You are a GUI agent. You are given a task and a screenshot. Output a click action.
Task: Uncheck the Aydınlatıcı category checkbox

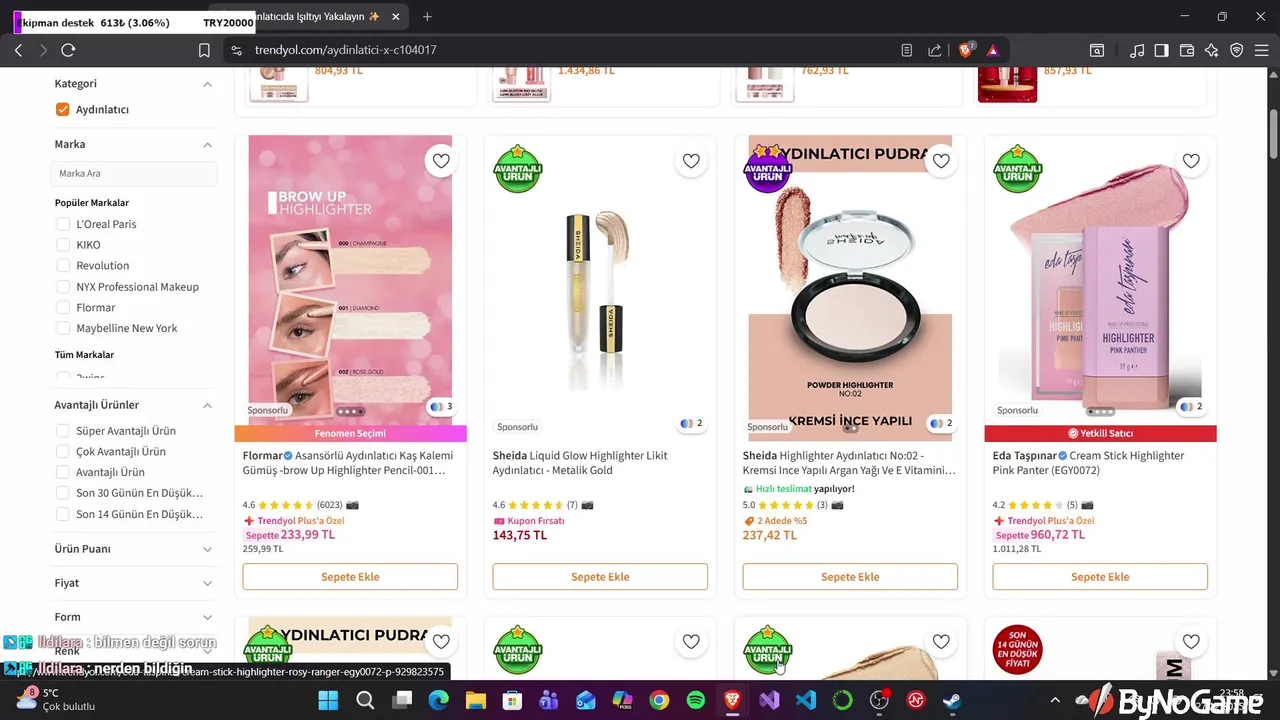coord(62,110)
